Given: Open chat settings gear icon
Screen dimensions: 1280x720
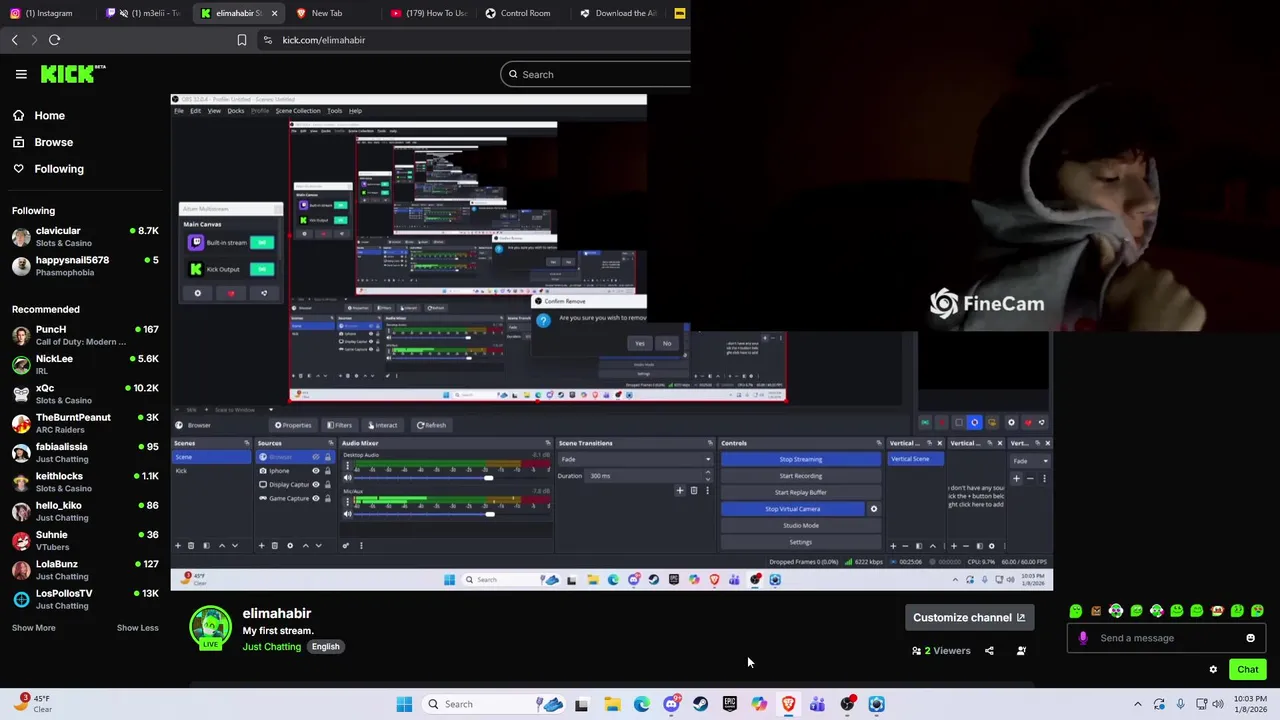Looking at the screenshot, I should point(1213,670).
